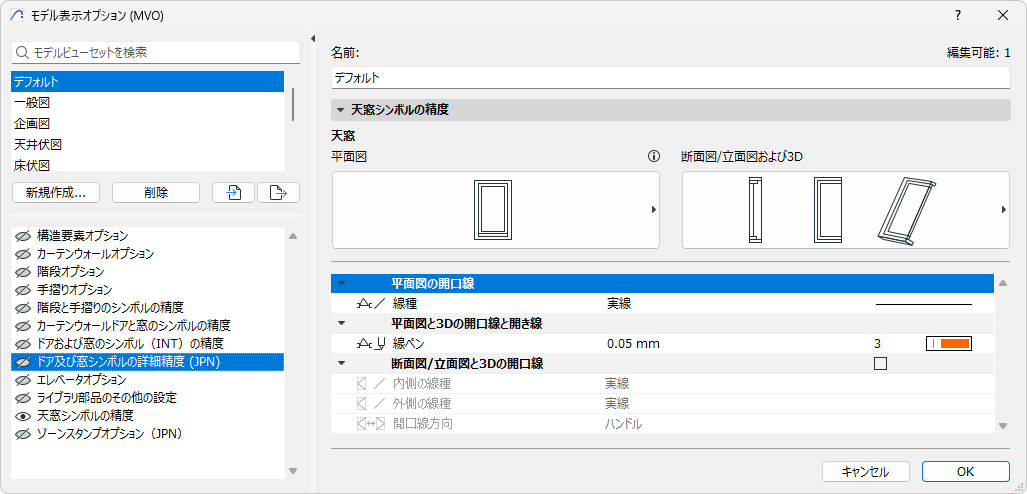Toggle eye icon for 階段オプション
1027x494 pixels.
(x=24, y=271)
